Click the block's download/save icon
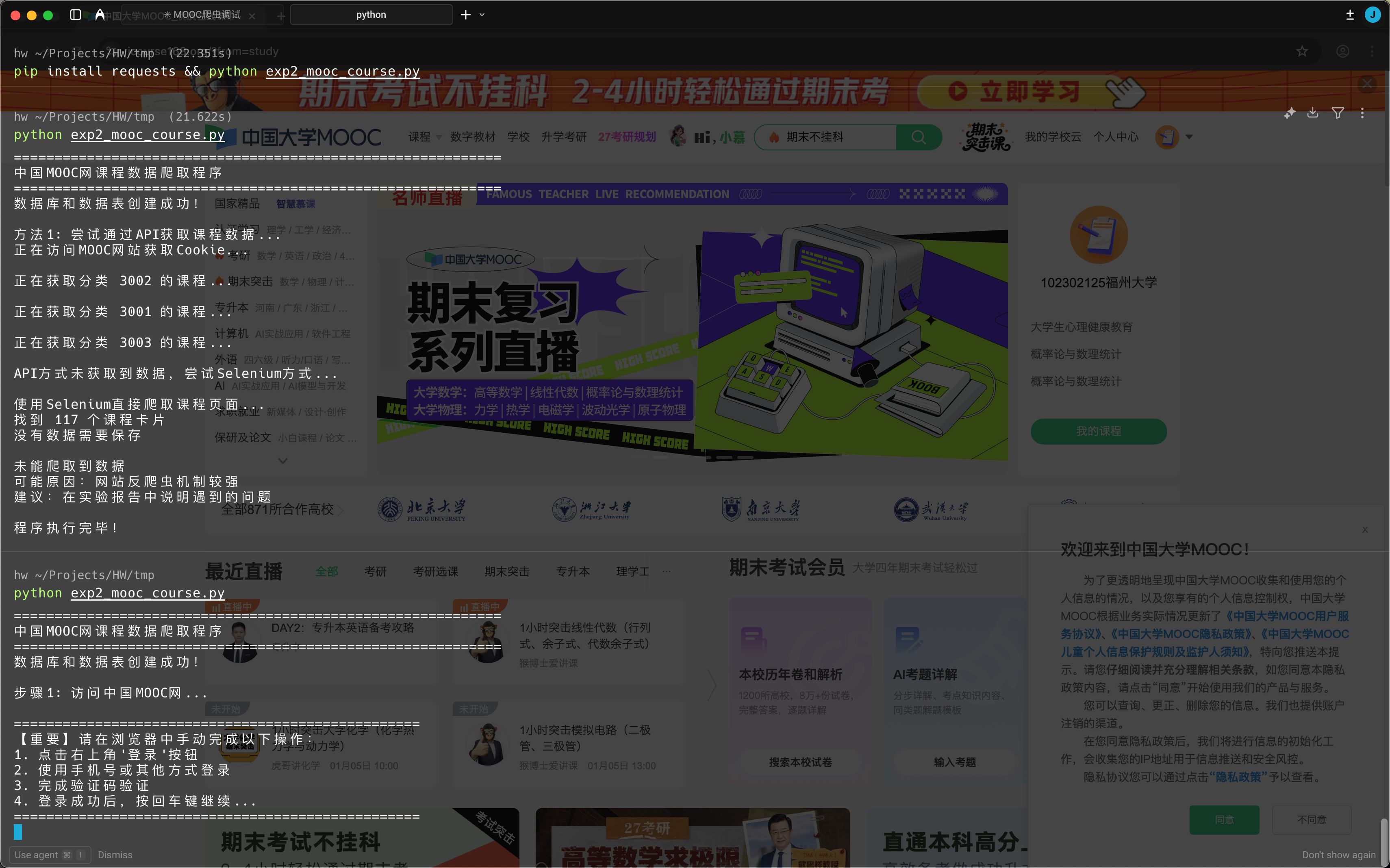The height and width of the screenshot is (868, 1390). [x=1313, y=113]
